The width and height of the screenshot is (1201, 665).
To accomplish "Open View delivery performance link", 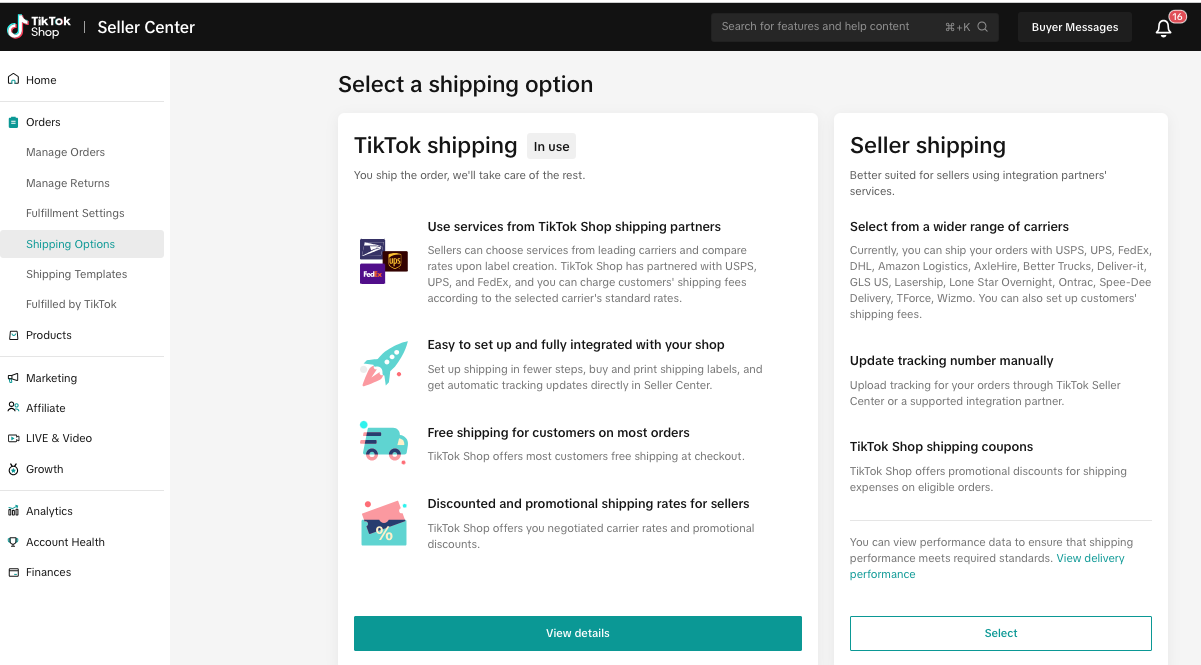I will tap(987, 566).
